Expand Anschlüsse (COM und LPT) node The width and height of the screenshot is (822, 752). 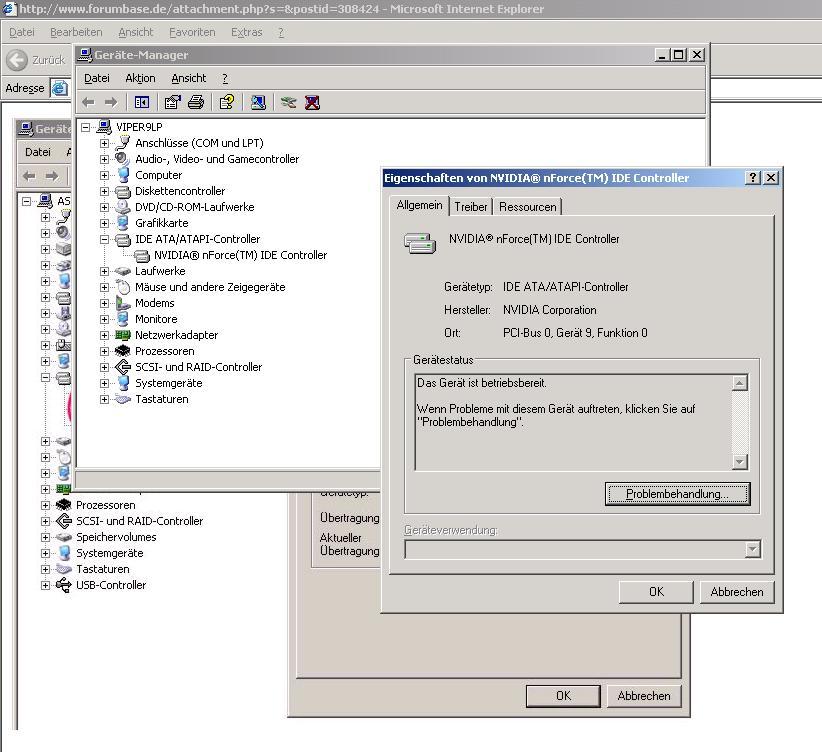point(104,143)
